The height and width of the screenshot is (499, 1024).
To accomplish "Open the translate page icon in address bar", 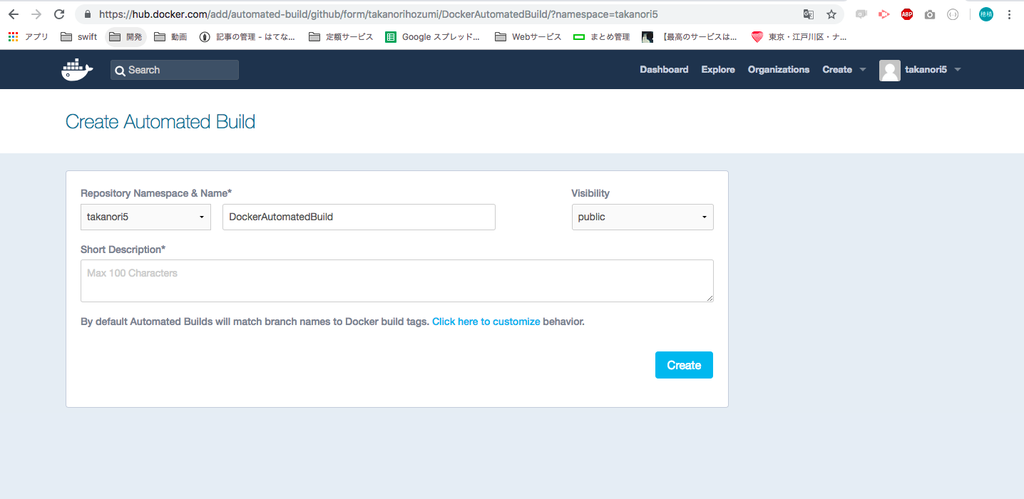I will point(808,14).
